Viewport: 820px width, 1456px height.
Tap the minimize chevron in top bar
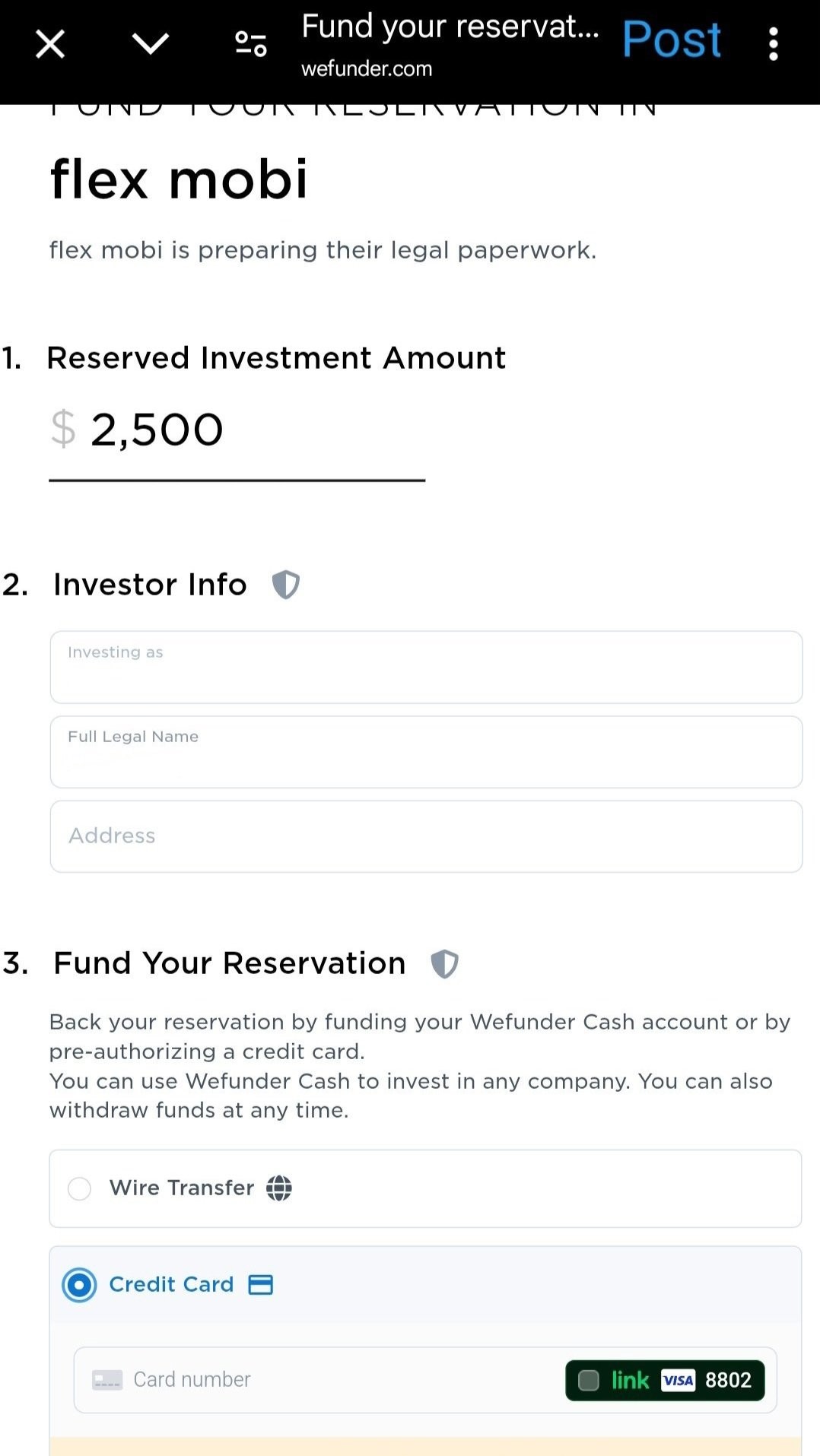pyautogui.click(x=151, y=43)
